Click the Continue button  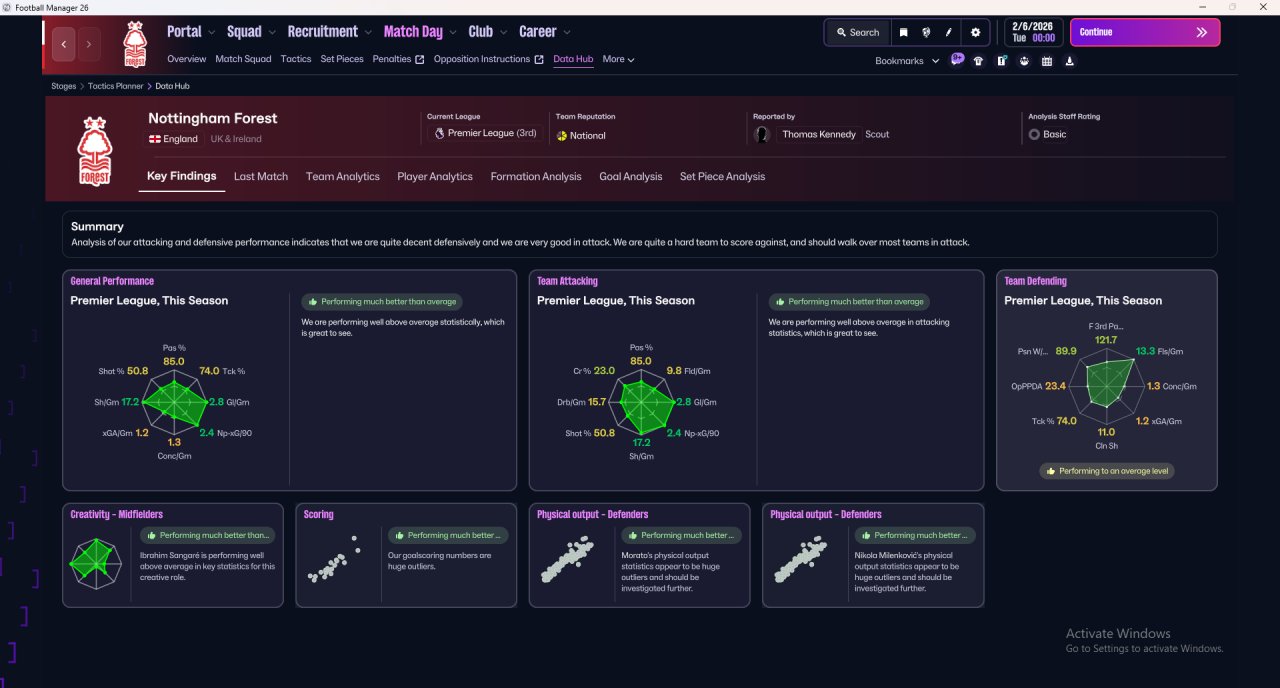pos(1145,32)
